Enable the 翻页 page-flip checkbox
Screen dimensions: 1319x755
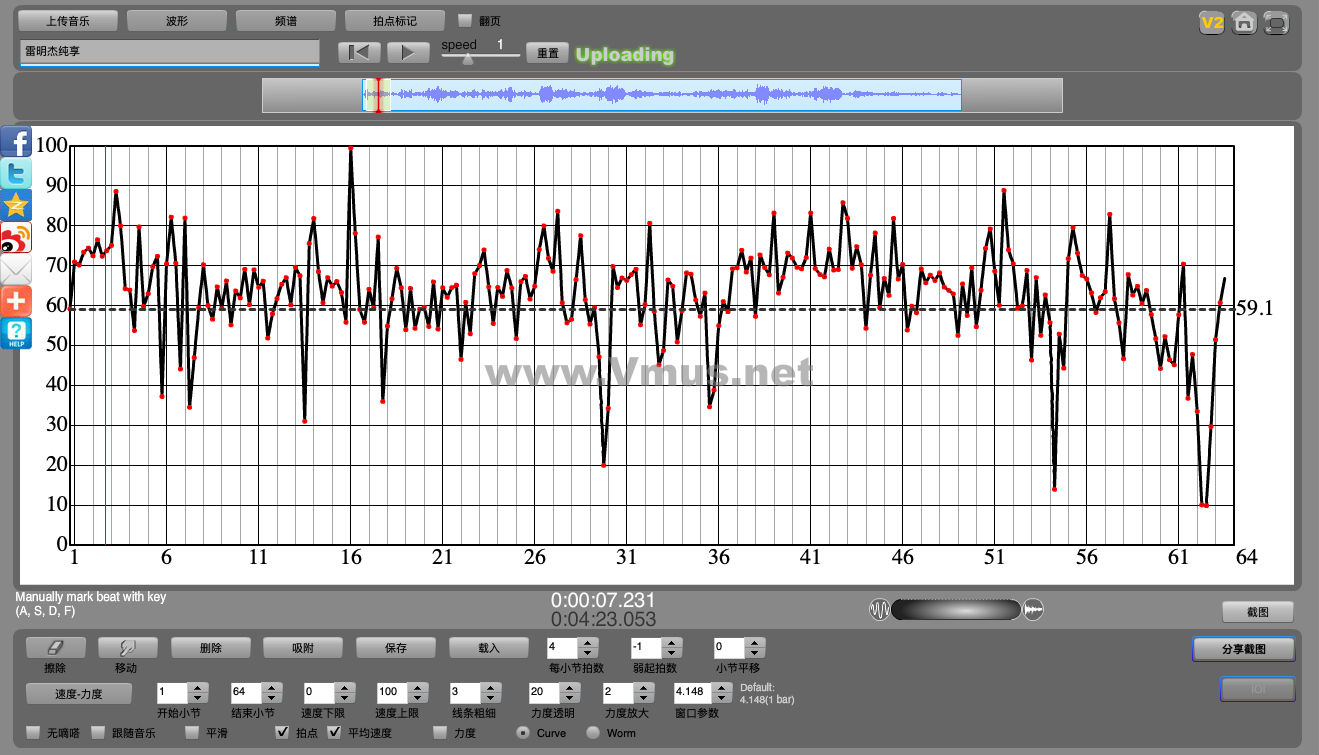465,20
